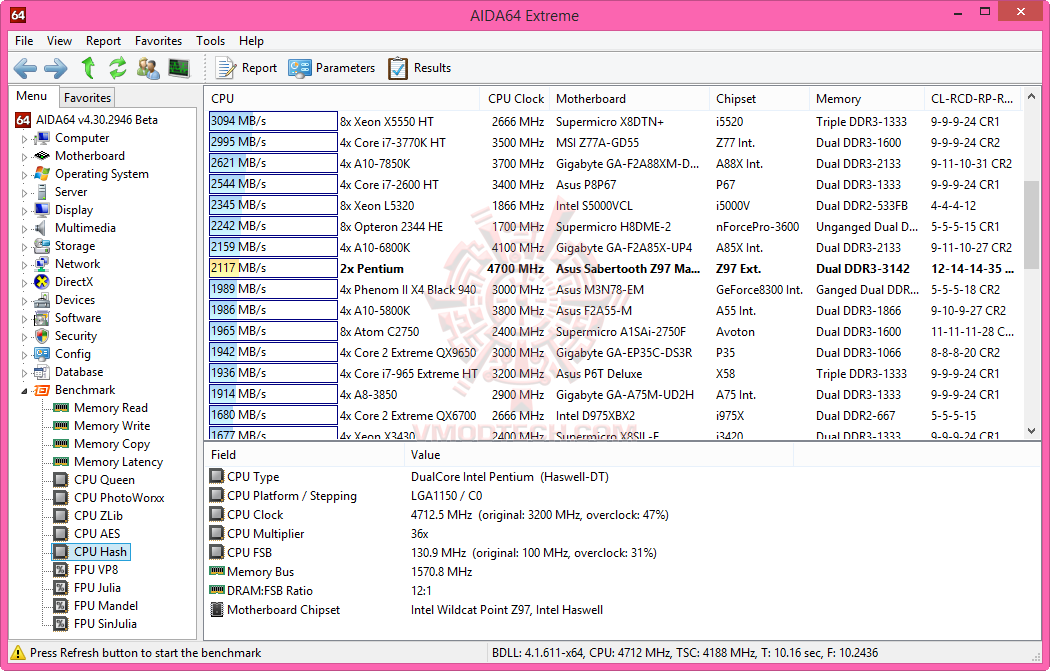This screenshot has width=1050, height=671.
Task: Select the DirectX icon in tree
Action: click(x=42, y=282)
